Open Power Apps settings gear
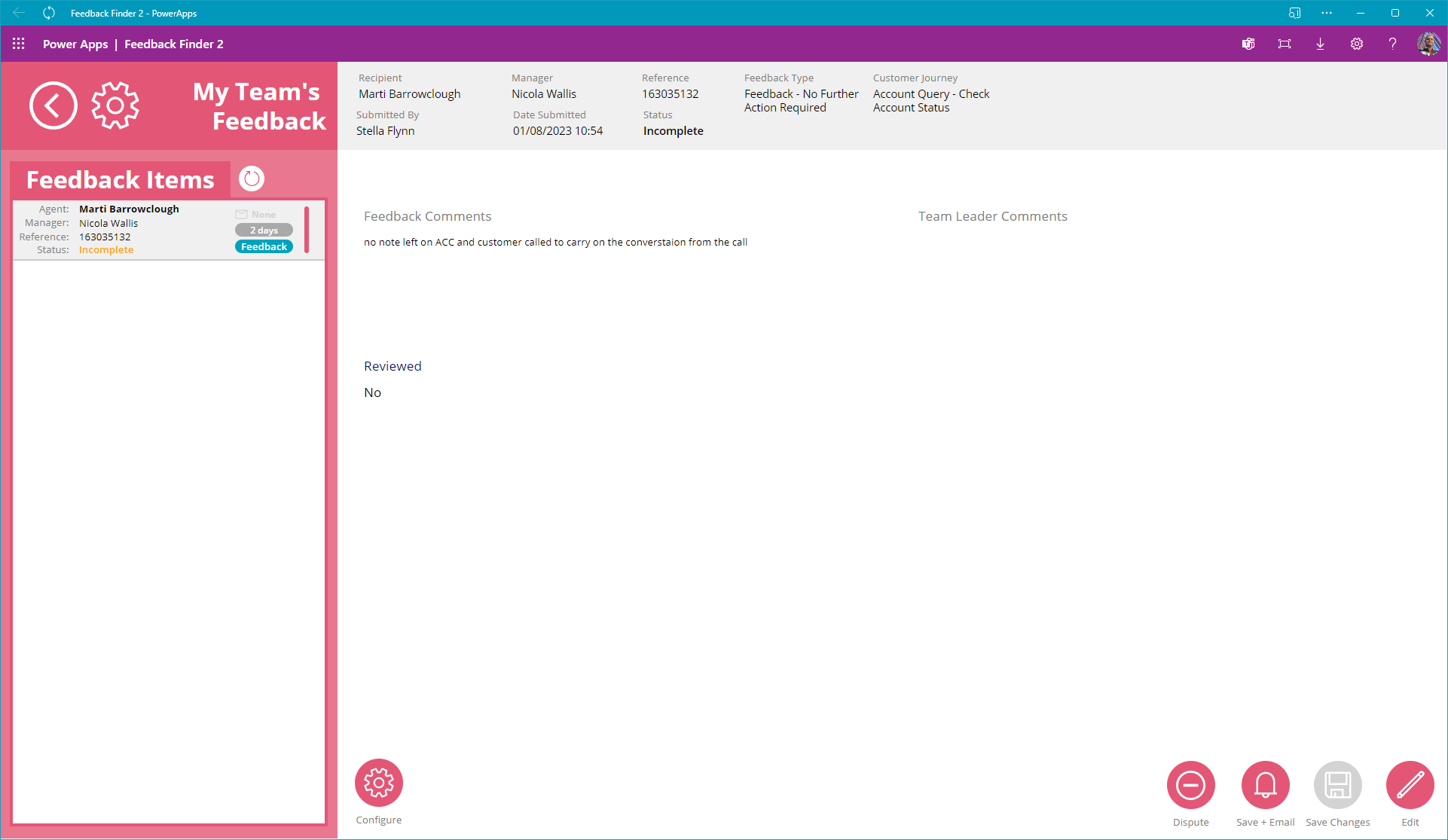1448x840 pixels. coord(1357,44)
